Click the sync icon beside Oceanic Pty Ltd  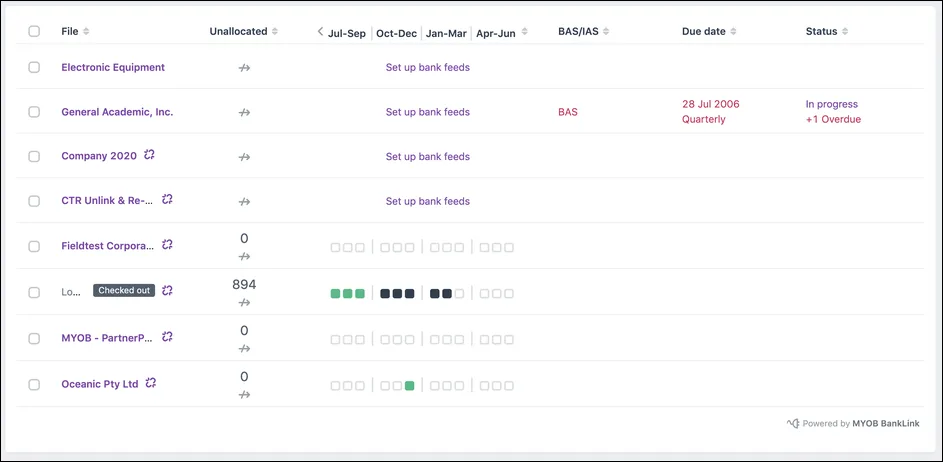pyautogui.click(x=151, y=383)
